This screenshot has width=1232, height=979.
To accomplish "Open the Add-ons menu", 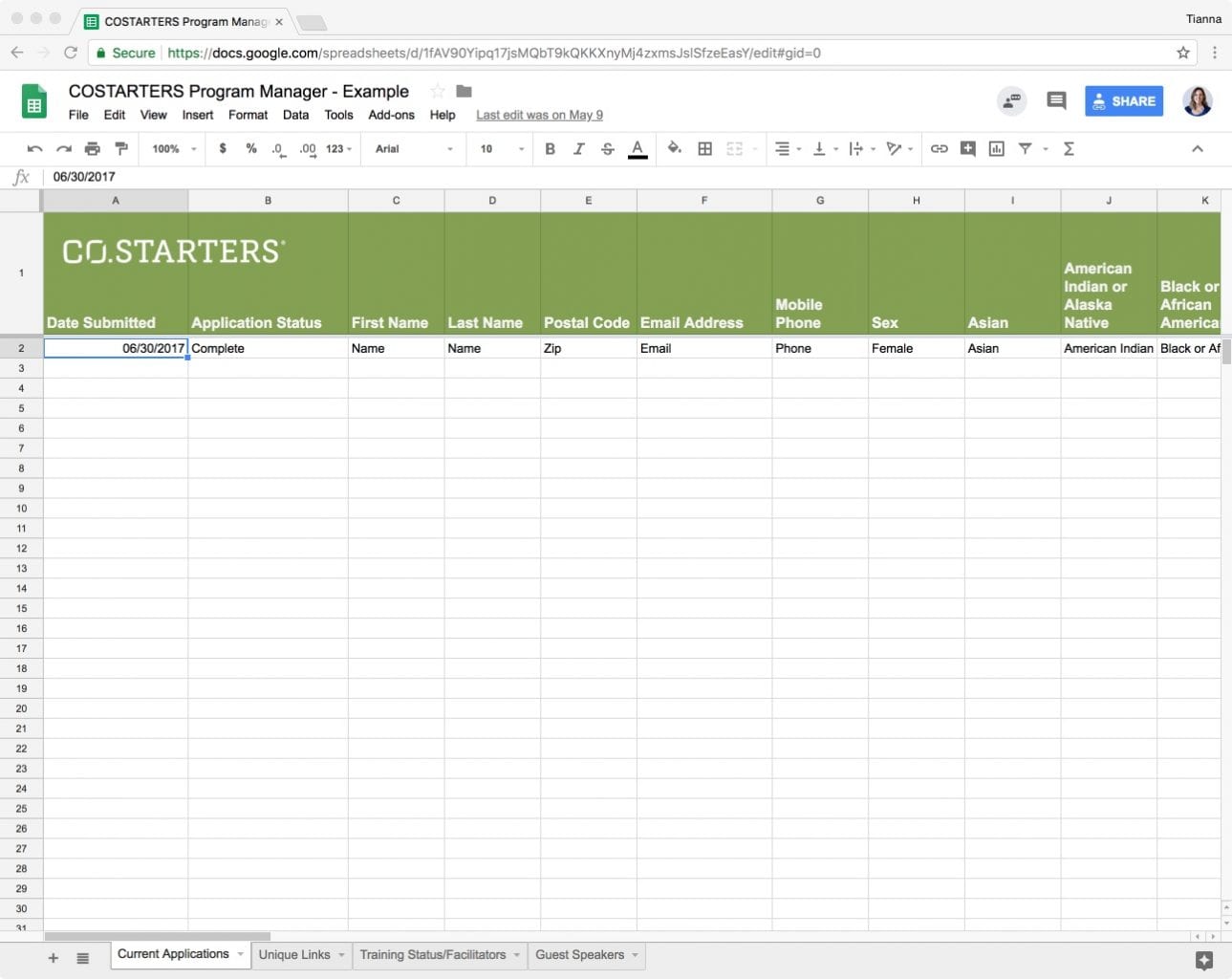I will click(x=392, y=115).
